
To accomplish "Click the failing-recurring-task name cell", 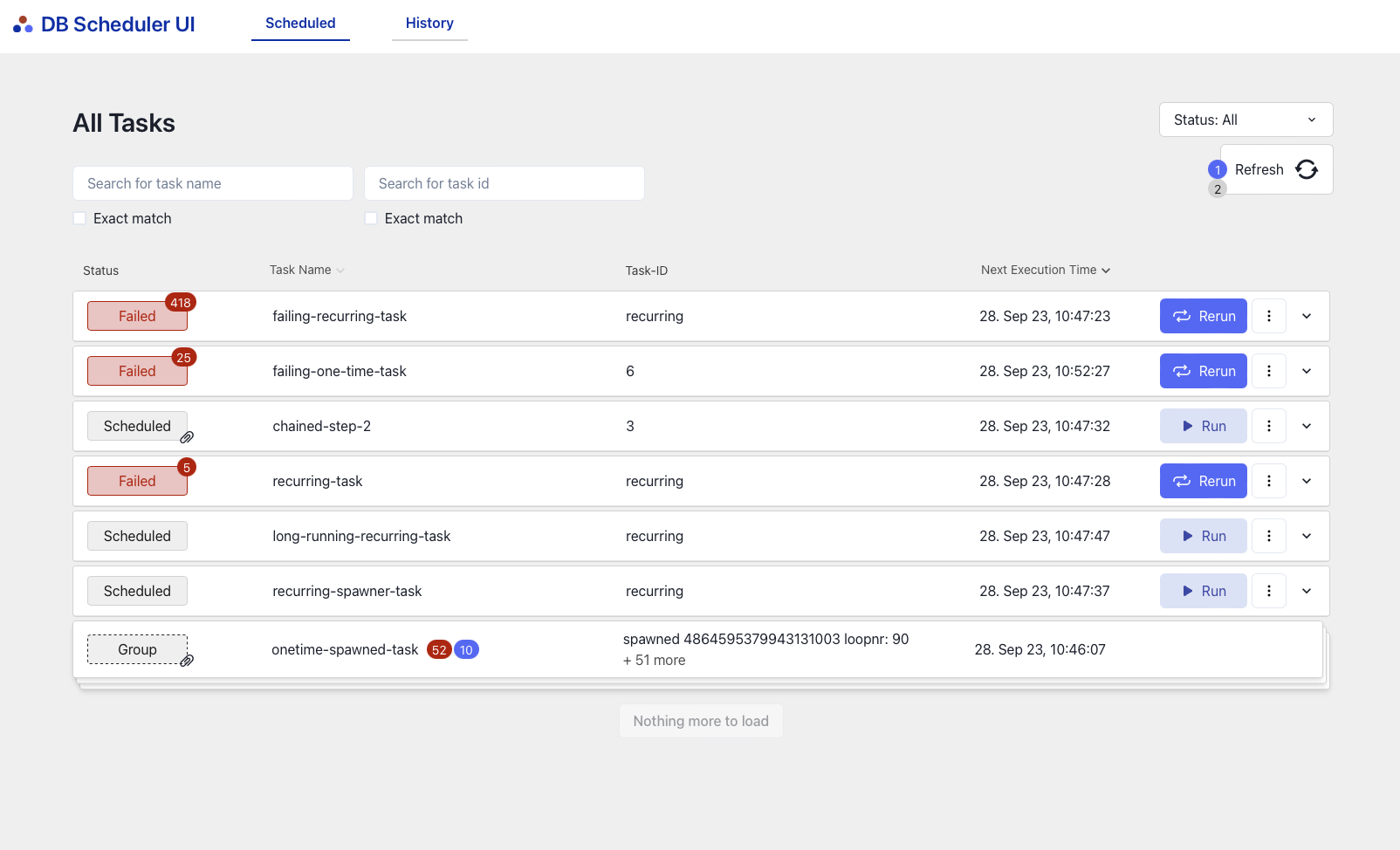I will 340,316.
